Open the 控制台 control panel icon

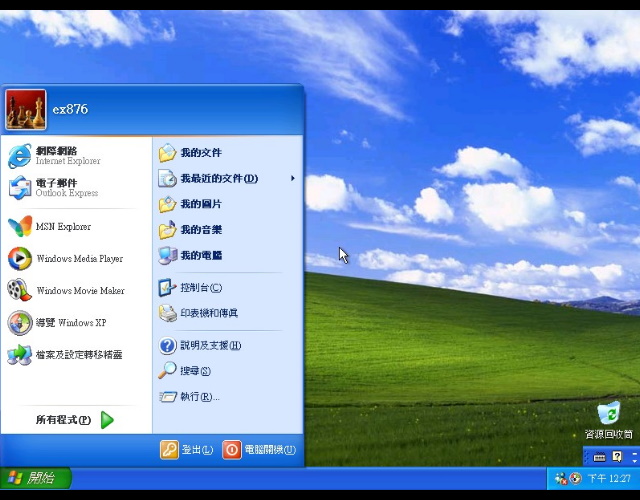pyautogui.click(x=167, y=288)
